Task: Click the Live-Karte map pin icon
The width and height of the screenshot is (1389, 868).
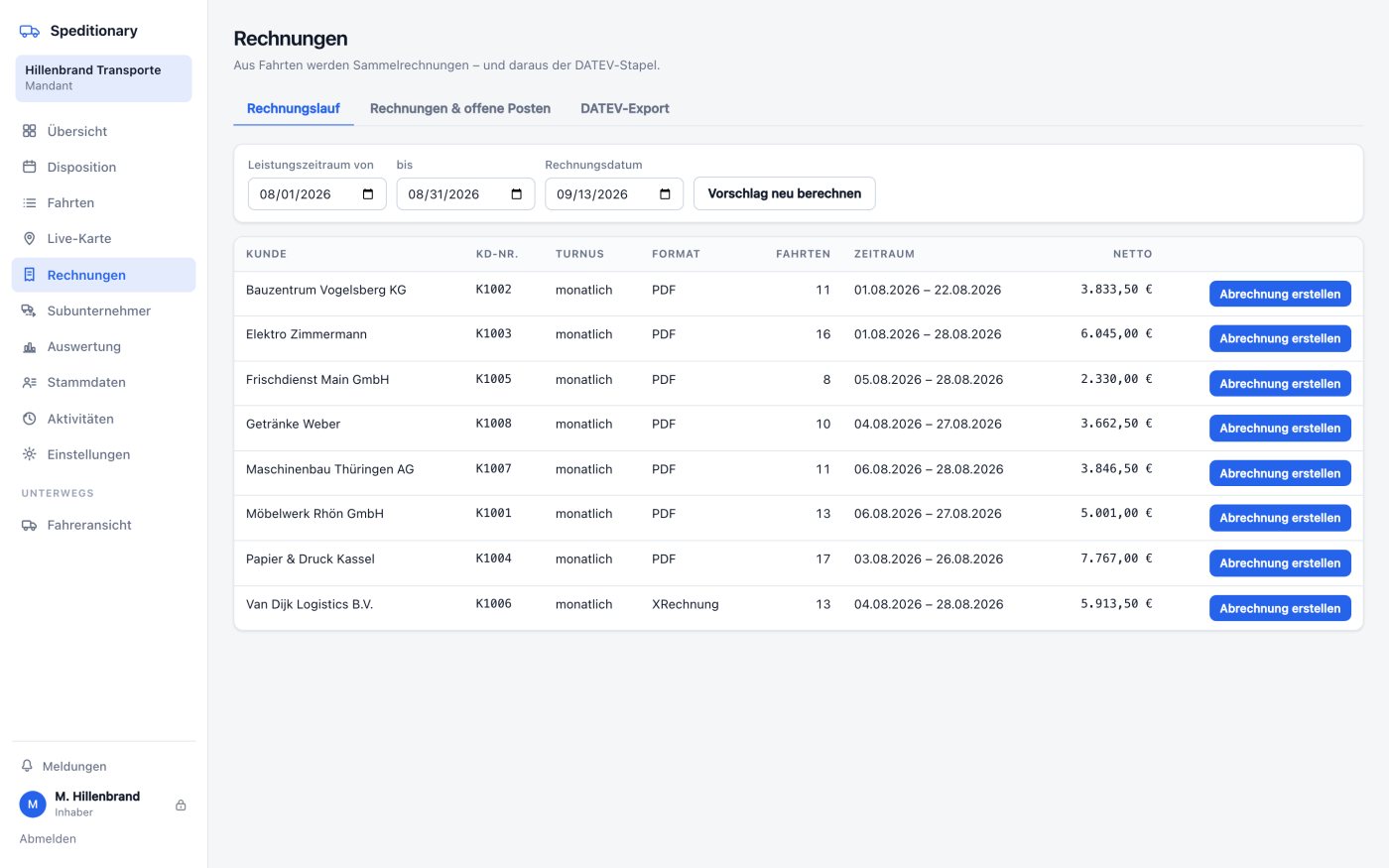Action: (30, 238)
